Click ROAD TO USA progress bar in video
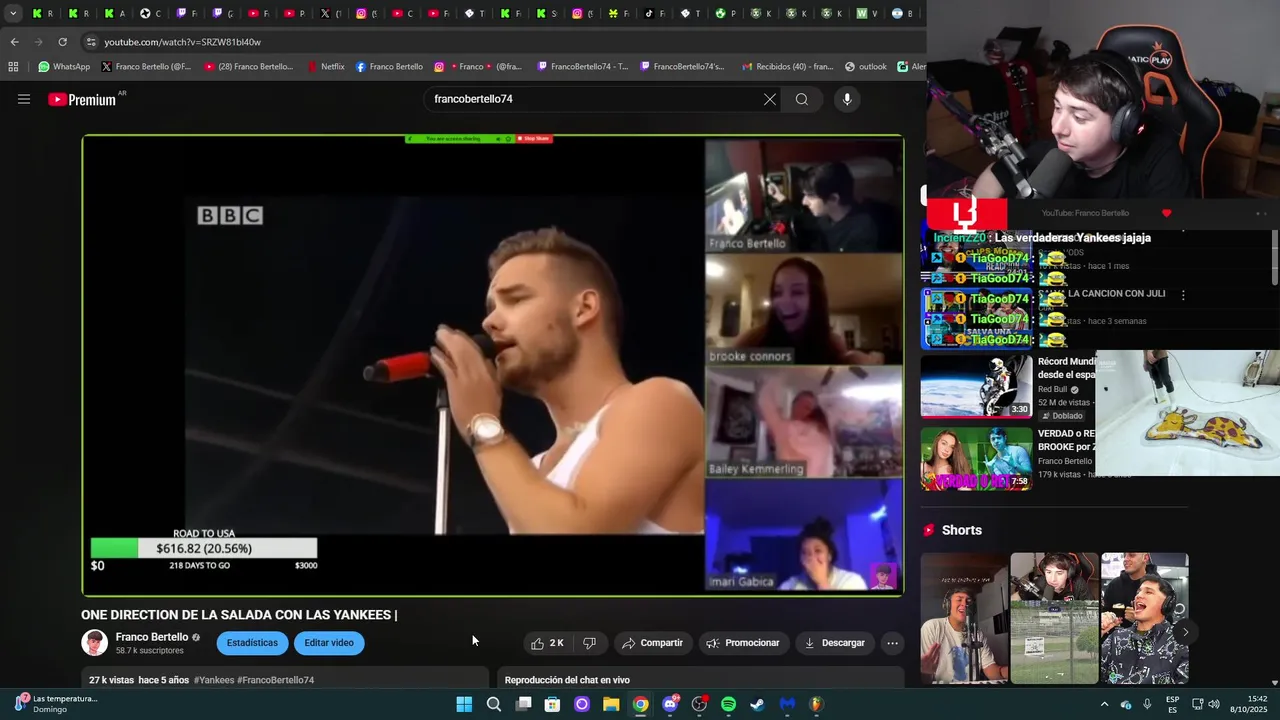Viewport: 1280px width, 720px height. pos(204,548)
